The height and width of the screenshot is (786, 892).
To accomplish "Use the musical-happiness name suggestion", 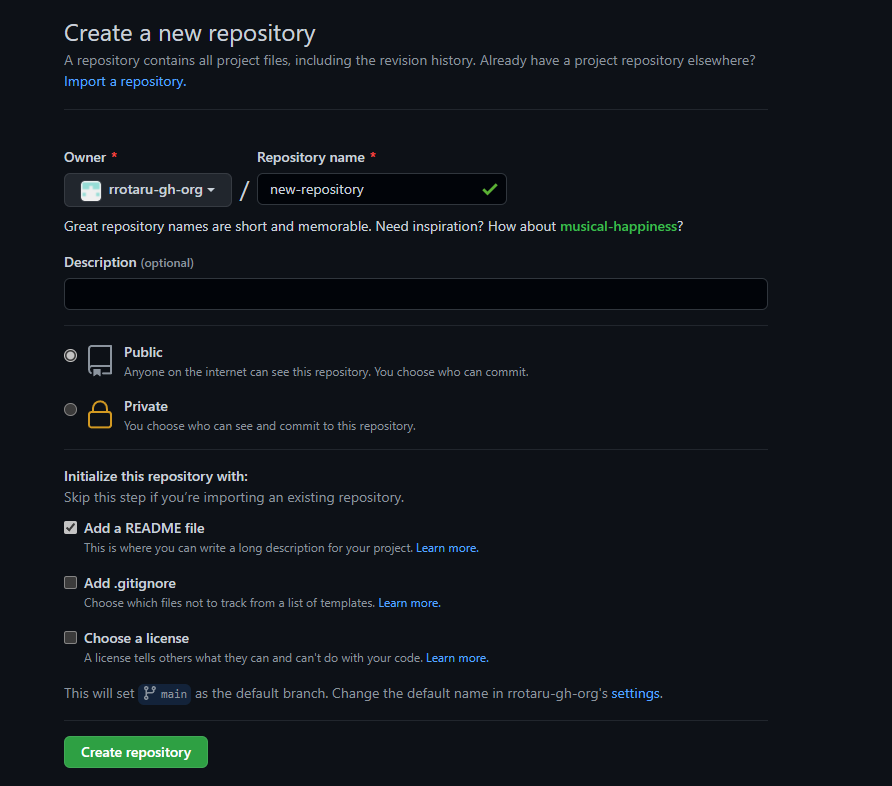I will [x=618, y=226].
